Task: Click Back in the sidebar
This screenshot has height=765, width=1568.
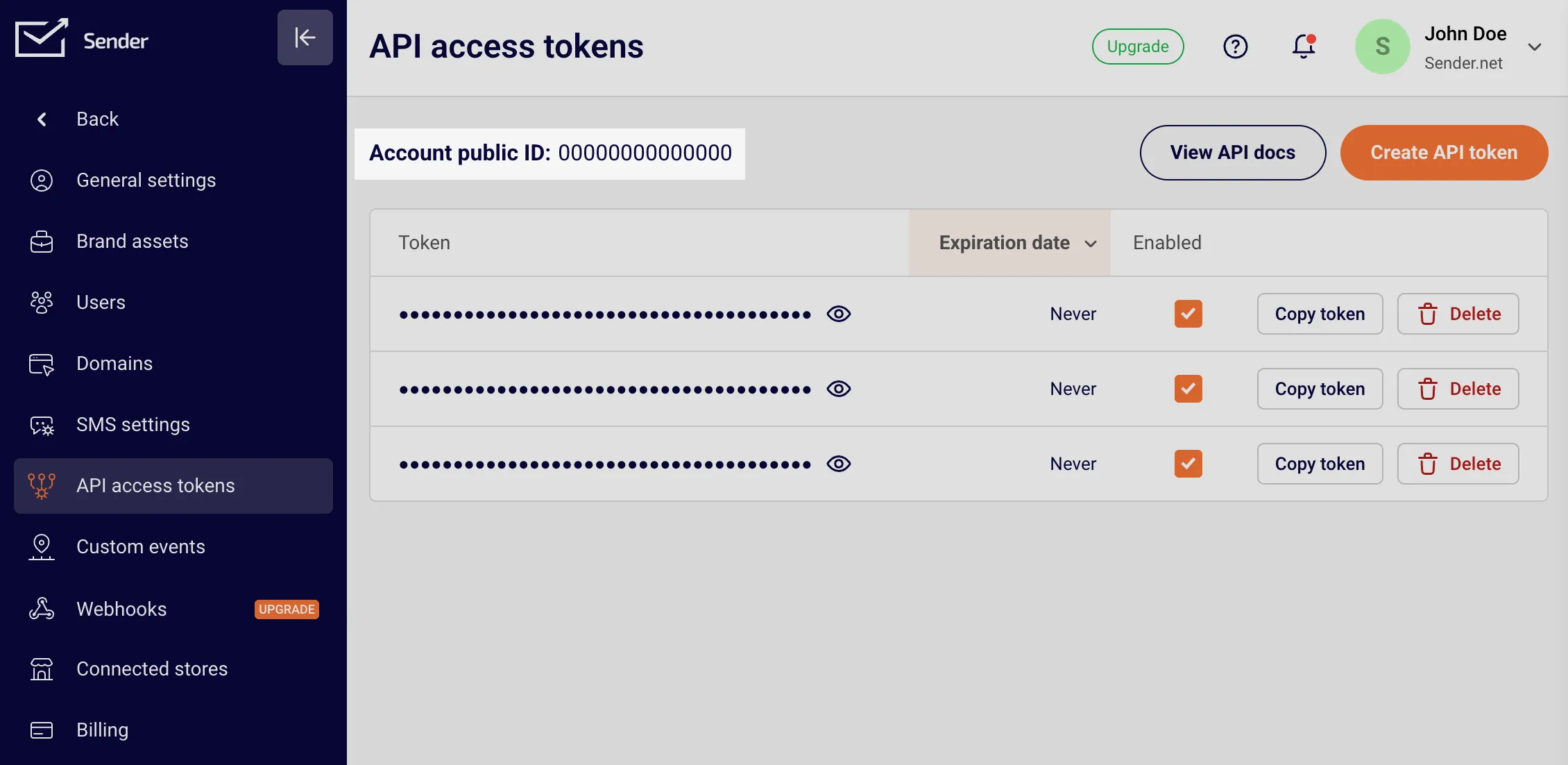Action: 97,118
